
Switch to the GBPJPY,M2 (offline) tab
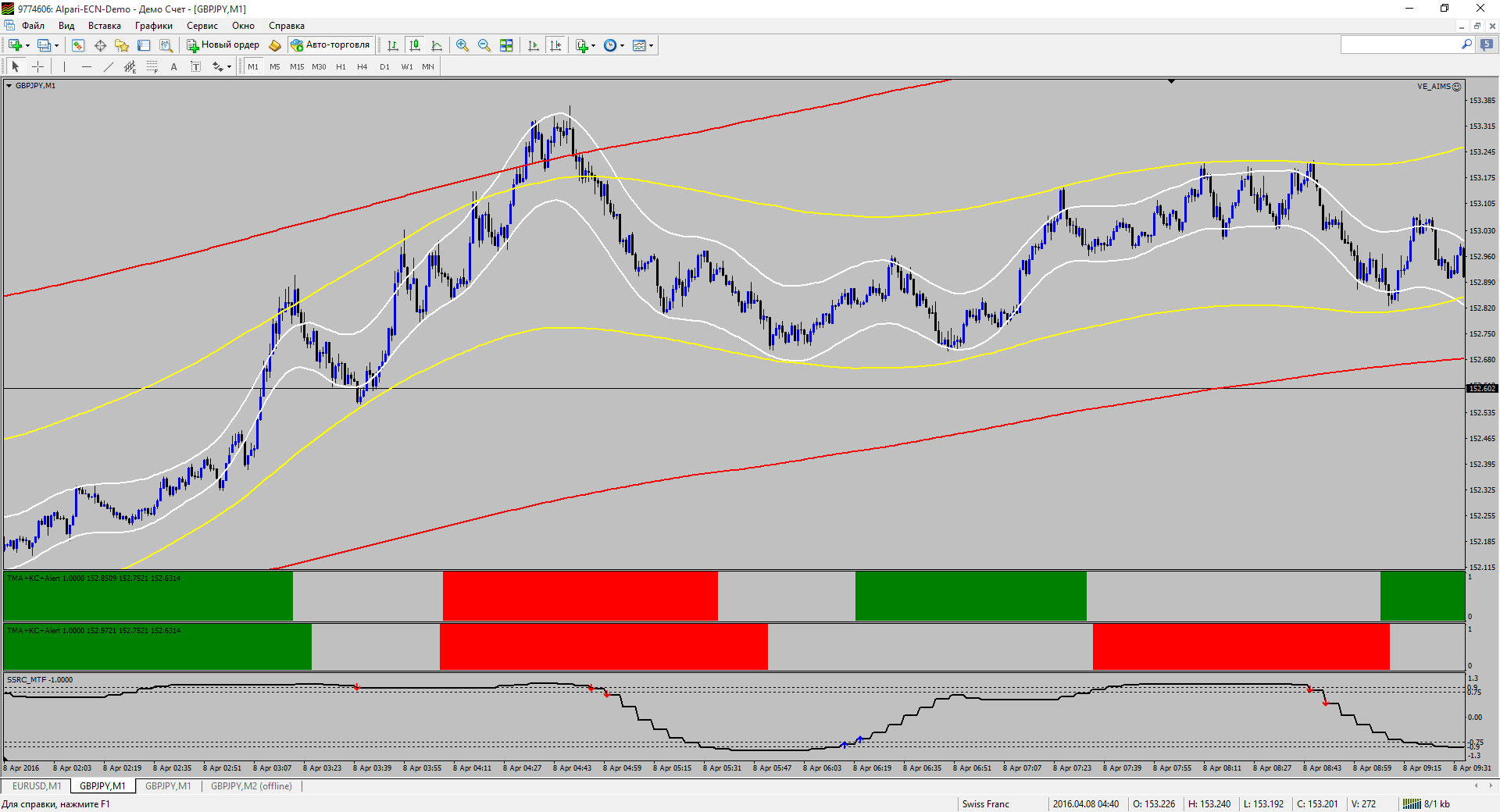tap(252, 786)
